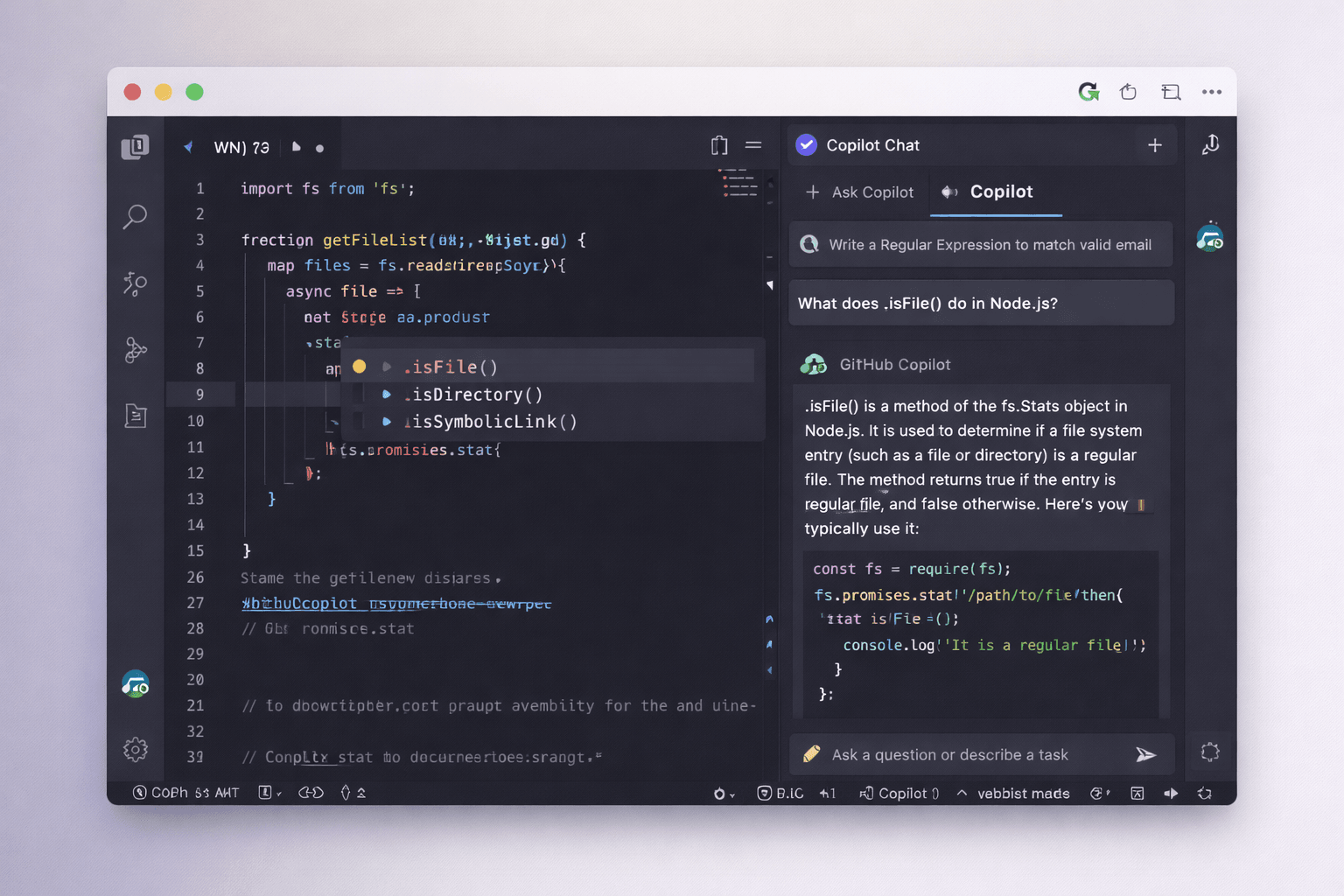Select the Search icon in the activity bar
The height and width of the screenshot is (896, 1344).
[x=136, y=216]
